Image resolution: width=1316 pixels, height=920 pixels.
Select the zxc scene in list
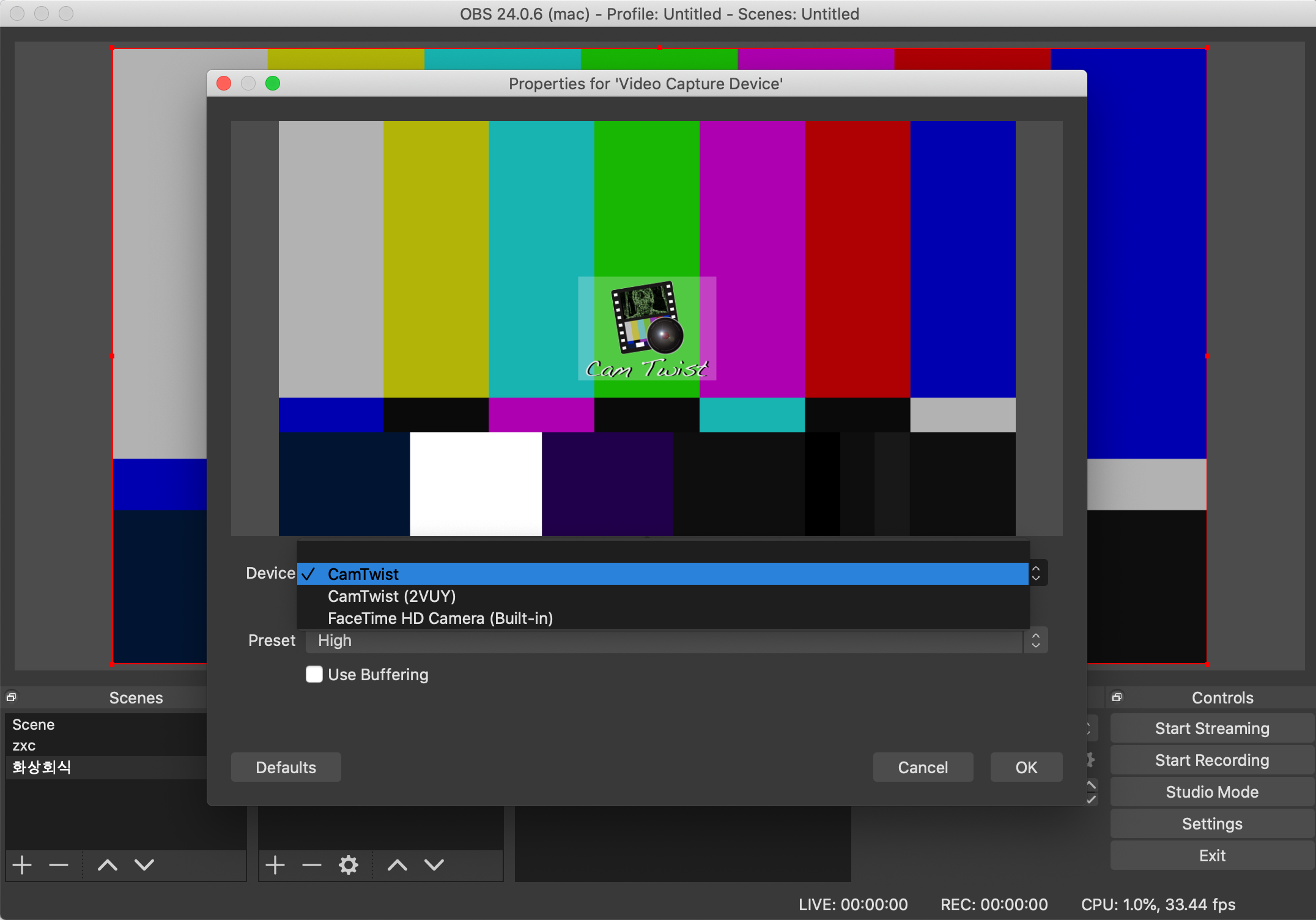(24, 746)
